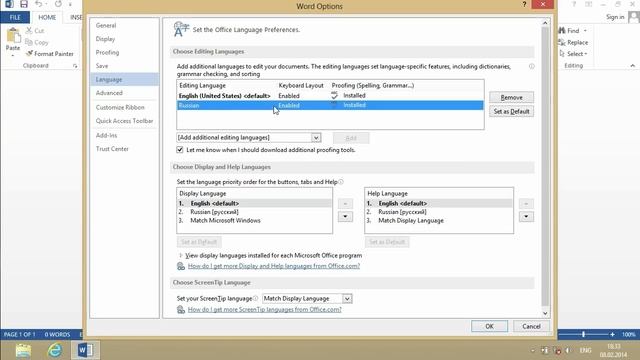Open File Explorer from the taskbar

(23, 350)
